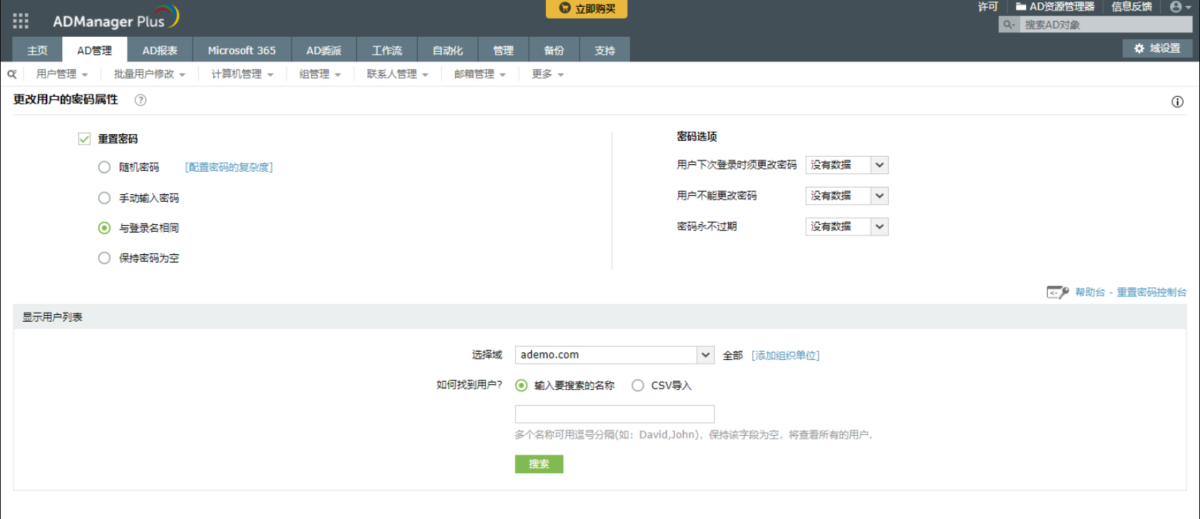The height and width of the screenshot is (519, 1200).
Task: Click the 显示用户列表 section header
Action: 600,316
